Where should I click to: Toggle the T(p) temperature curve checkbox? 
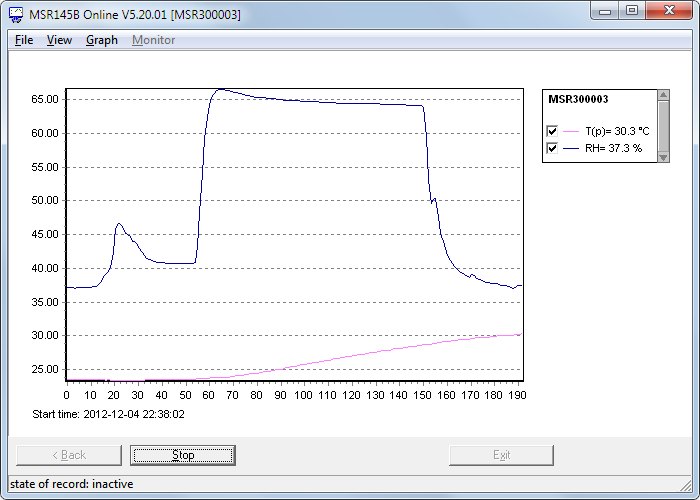click(x=552, y=131)
